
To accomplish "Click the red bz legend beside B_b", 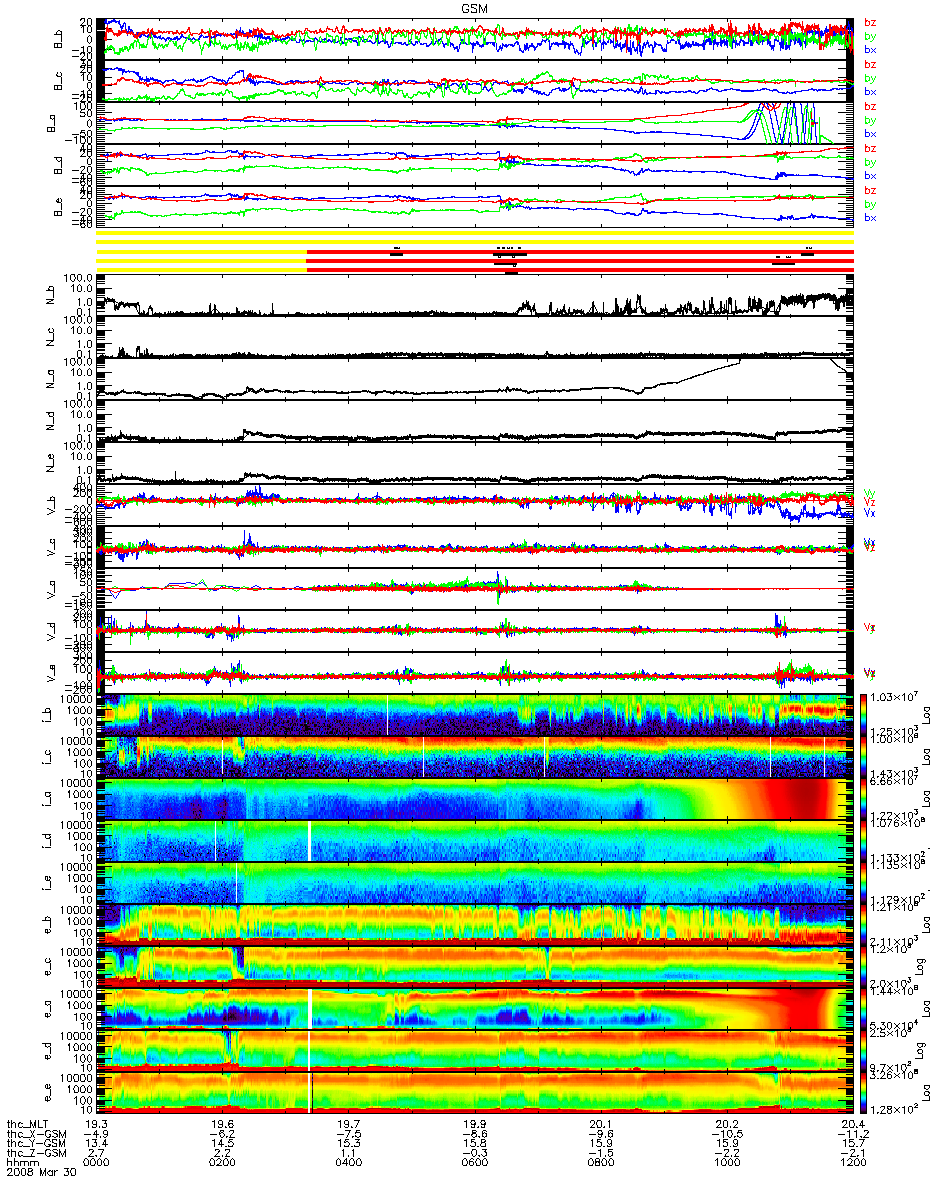I will (x=871, y=22).
